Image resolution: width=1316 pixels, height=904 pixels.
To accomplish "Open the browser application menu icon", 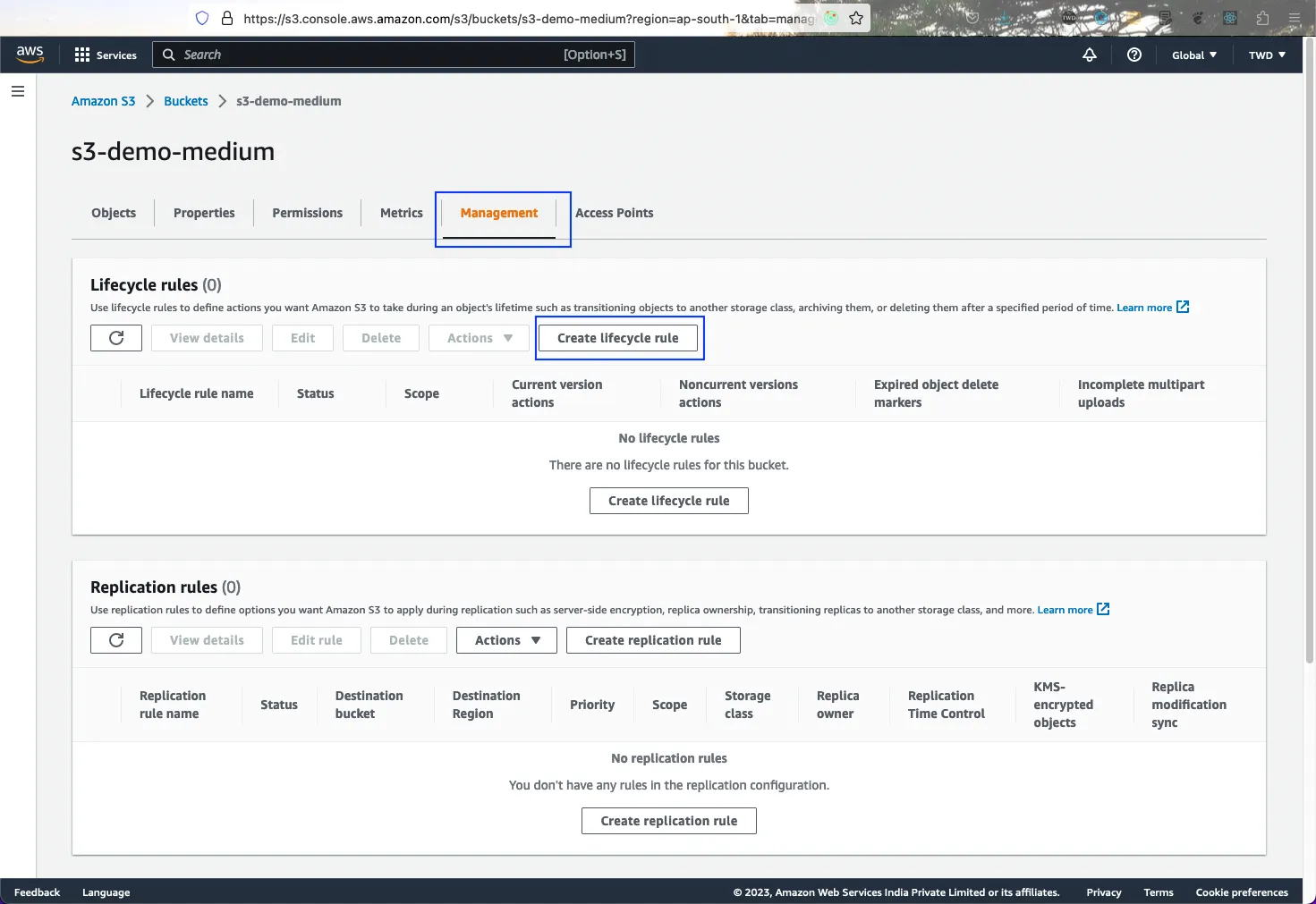I will pos(1294,18).
